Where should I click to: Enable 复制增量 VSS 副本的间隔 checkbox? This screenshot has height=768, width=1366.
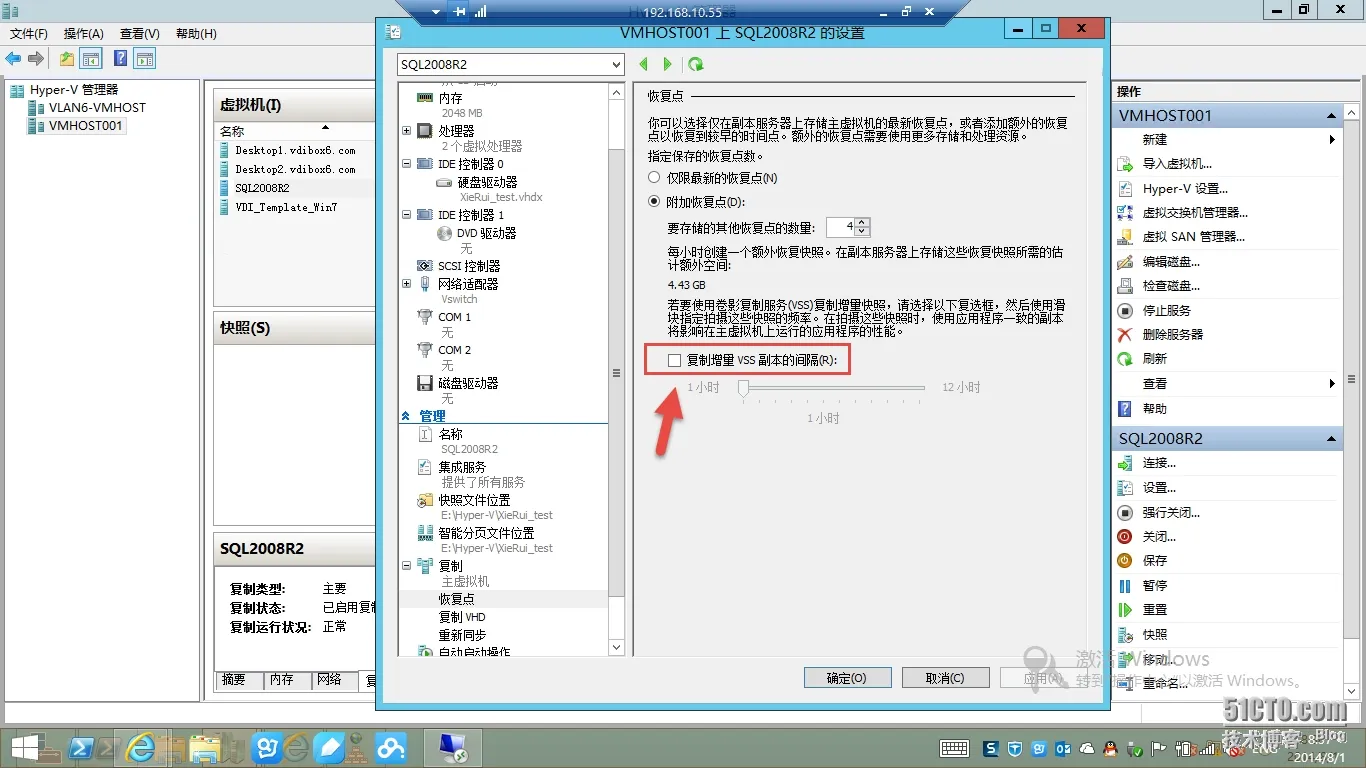[x=675, y=360]
